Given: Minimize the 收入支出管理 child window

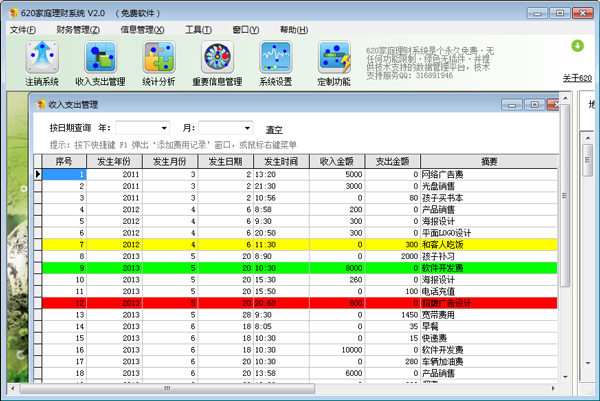Looking at the screenshot, I should (x=512, y=104).
